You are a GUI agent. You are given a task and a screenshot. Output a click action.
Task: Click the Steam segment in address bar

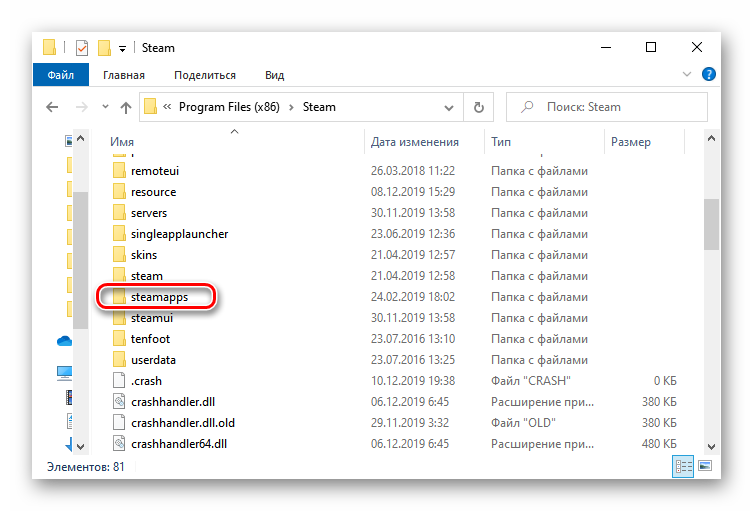tap(319, 107)
